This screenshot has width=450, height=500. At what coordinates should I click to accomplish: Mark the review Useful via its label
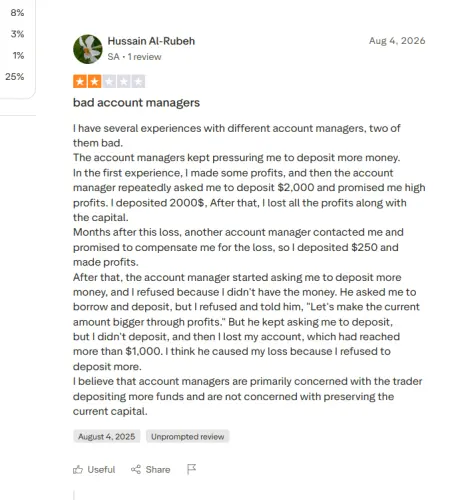[101, 470]
